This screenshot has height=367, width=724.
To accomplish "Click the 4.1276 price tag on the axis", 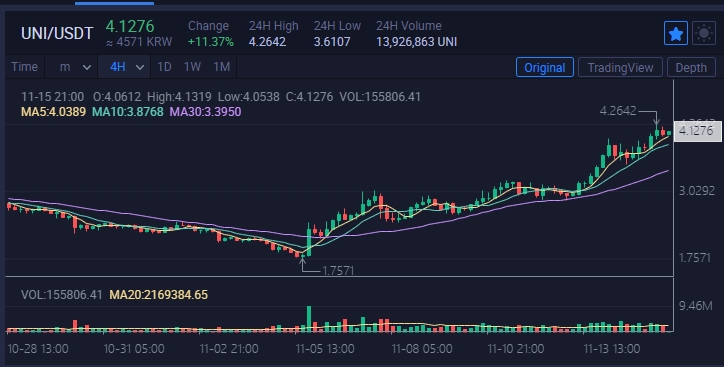I will click(x=697, y=131).
